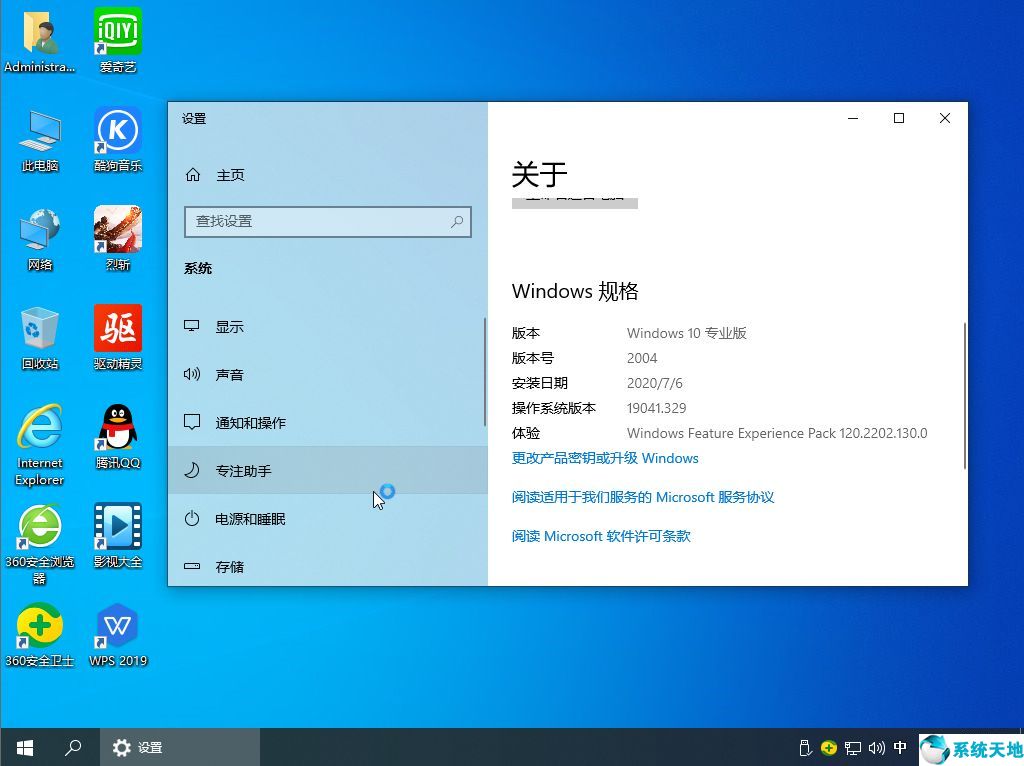The width and height of the screenshot is (1024, 766).
Task: Click the speaker icon next to 声音
Action: (x=191, y=374)
